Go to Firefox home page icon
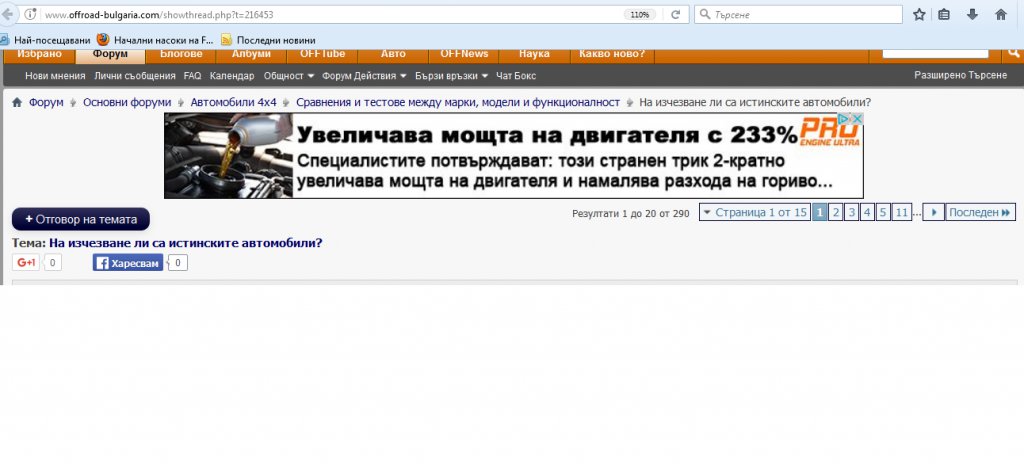 (x=1000, y=14)
